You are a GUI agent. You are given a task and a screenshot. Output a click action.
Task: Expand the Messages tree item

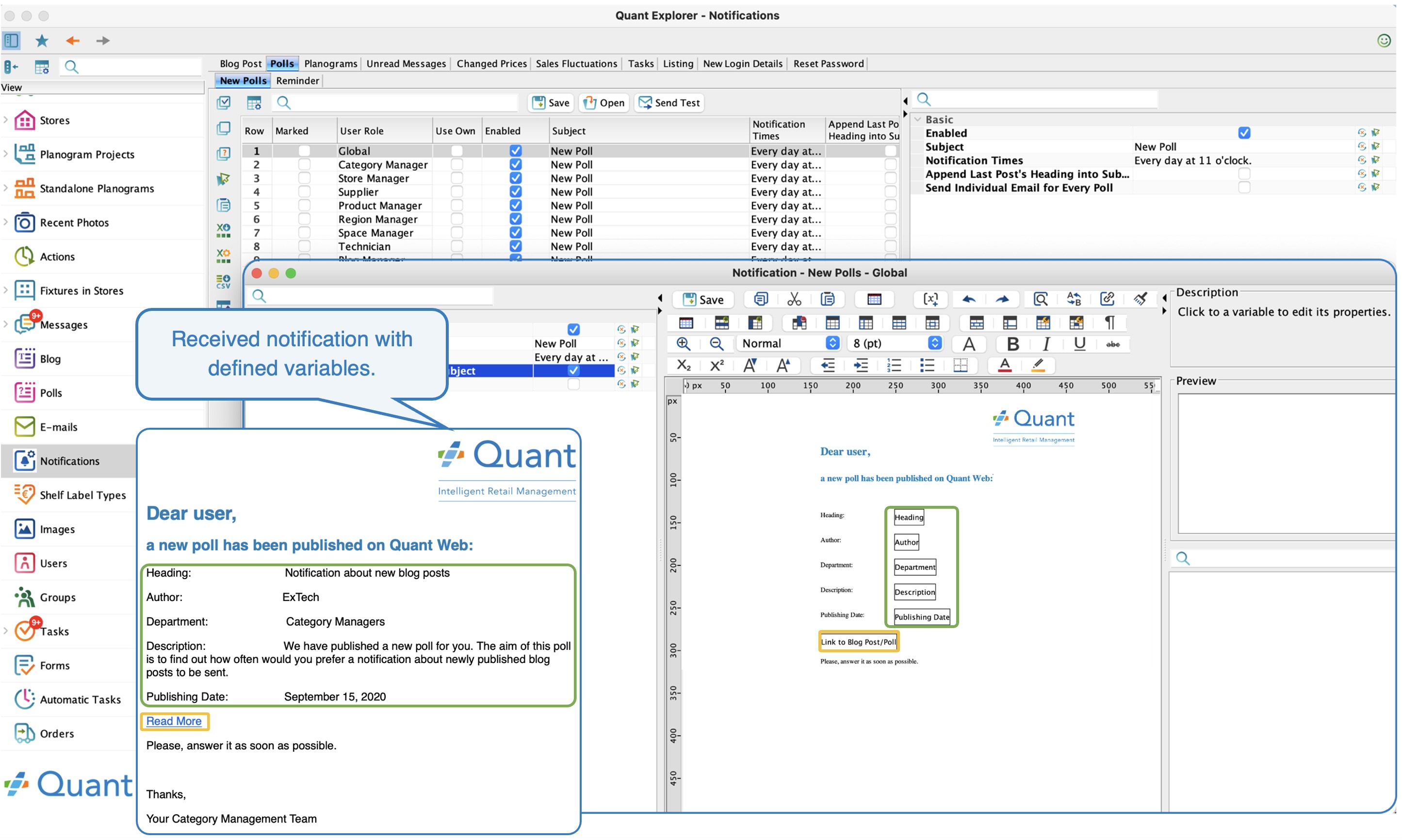pyautogui.click(x=6, y=324)
